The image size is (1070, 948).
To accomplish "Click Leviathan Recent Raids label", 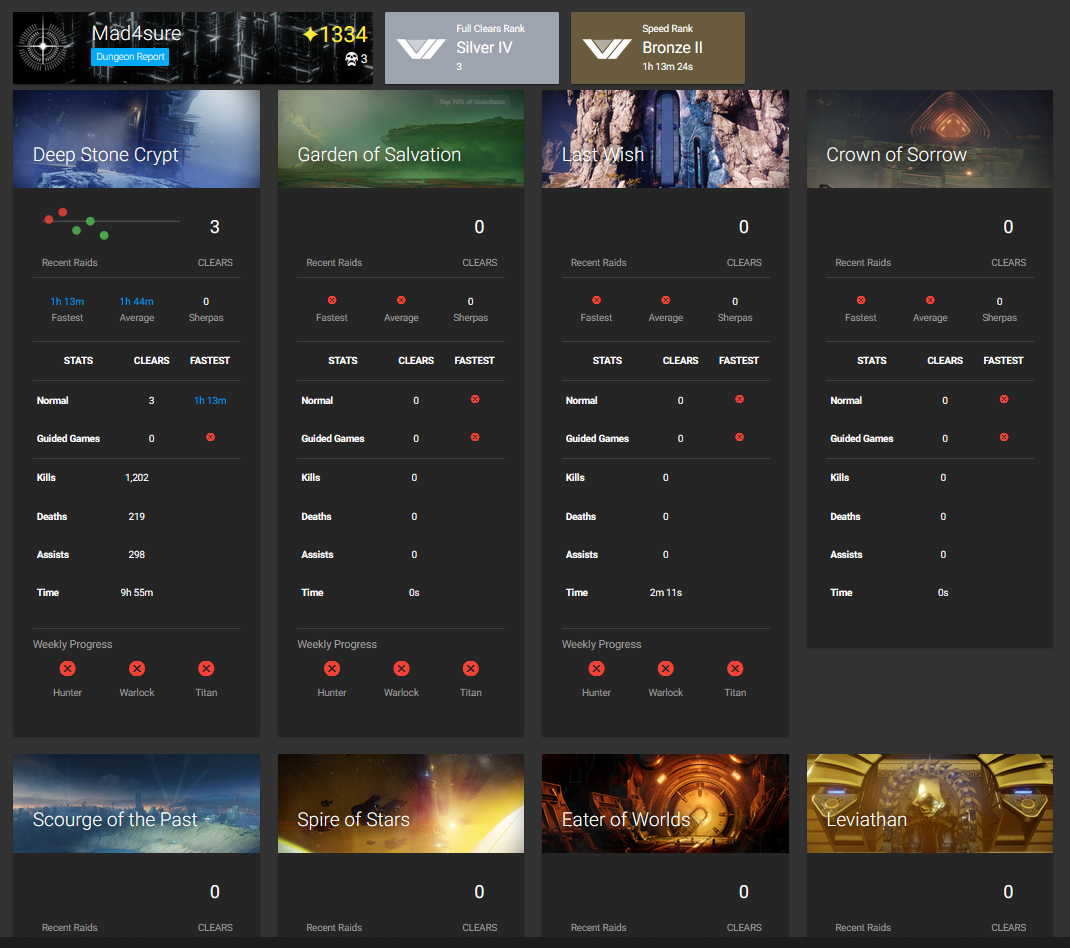I will click(863, 928).
